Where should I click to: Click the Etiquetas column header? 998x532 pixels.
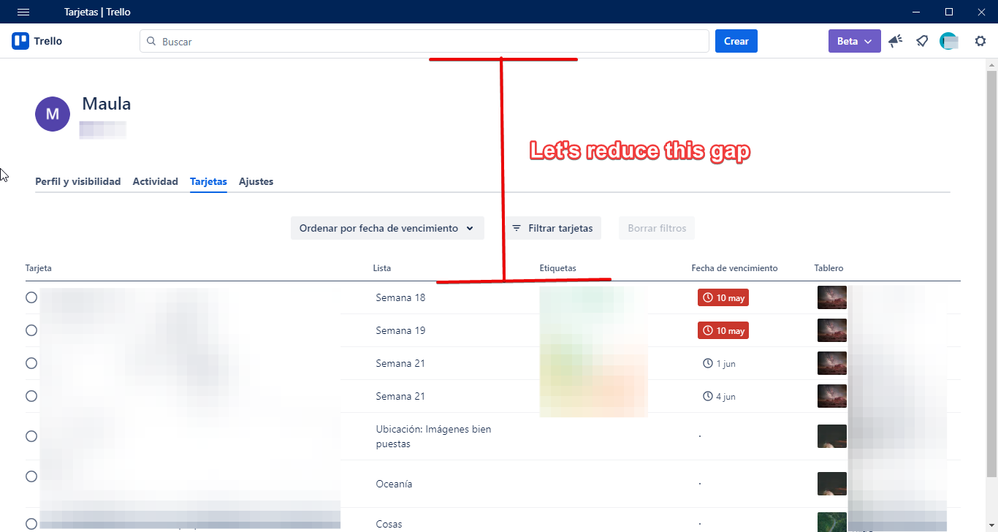tap(558, 268)
